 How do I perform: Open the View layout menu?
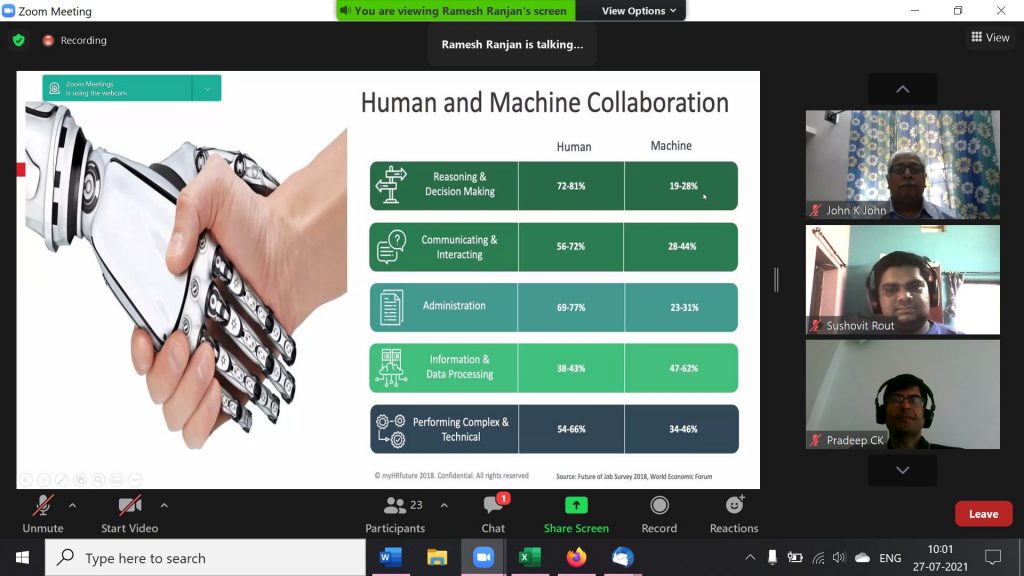pyautogui.click(x=989, y=37)
